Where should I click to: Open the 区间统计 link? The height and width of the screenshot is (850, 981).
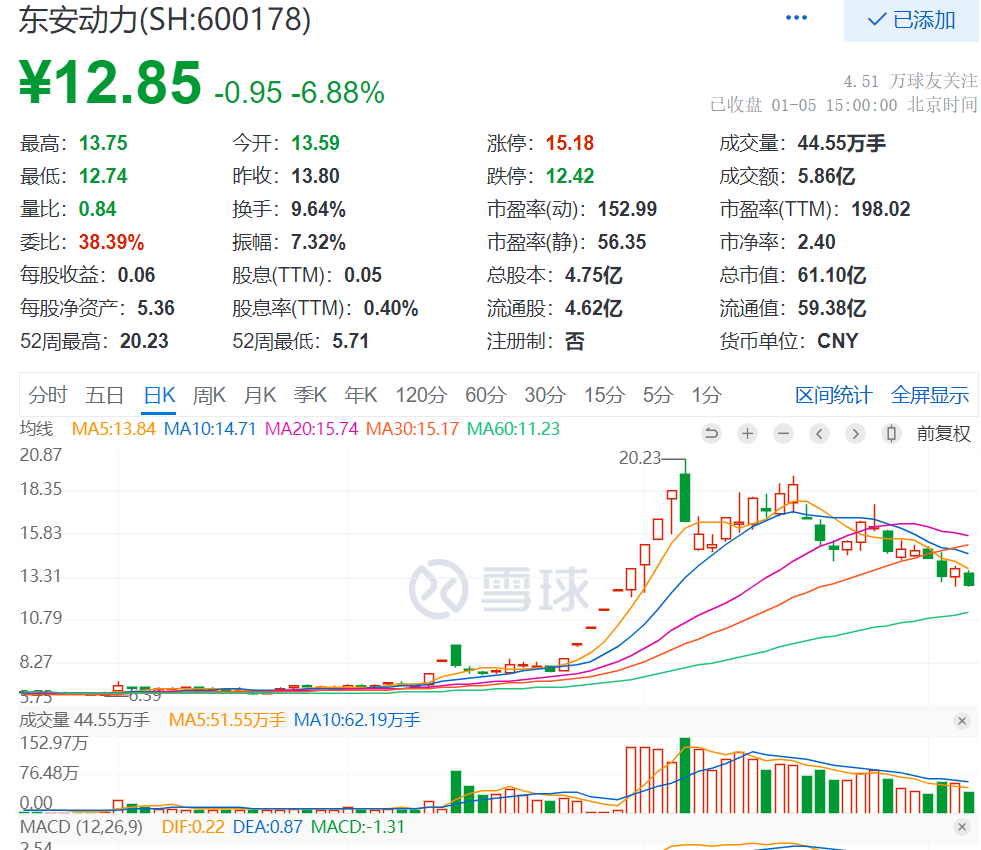[833, 395]
